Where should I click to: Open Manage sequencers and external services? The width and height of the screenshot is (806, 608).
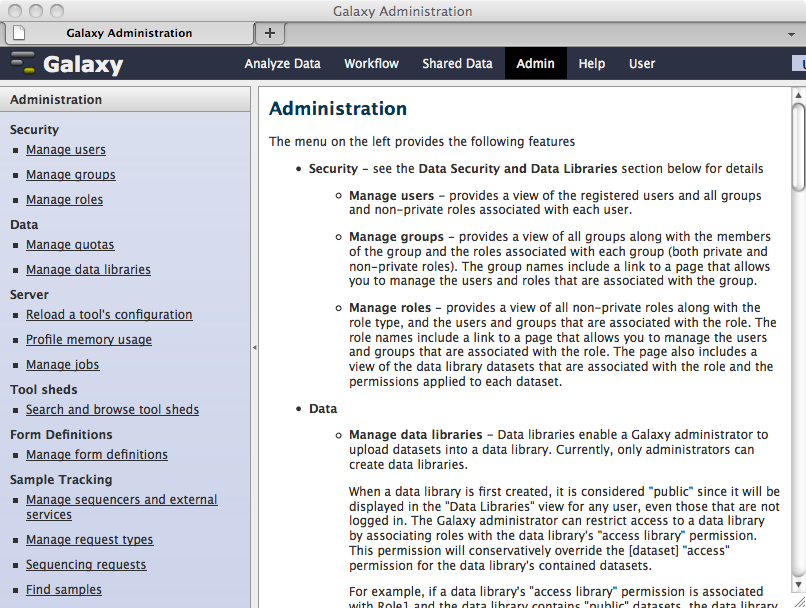click(x=122, y=507)
